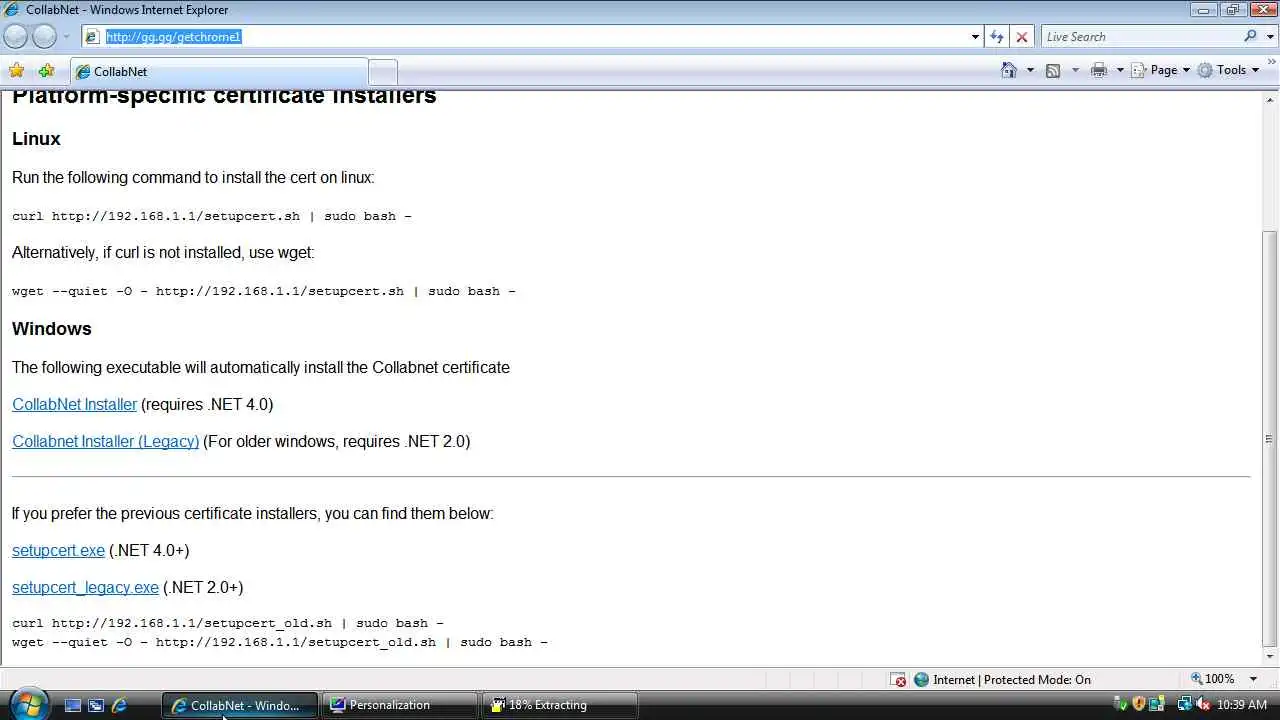1280x720 pixels.
Task: Open a new blank tab
Action: coord(383,72)
